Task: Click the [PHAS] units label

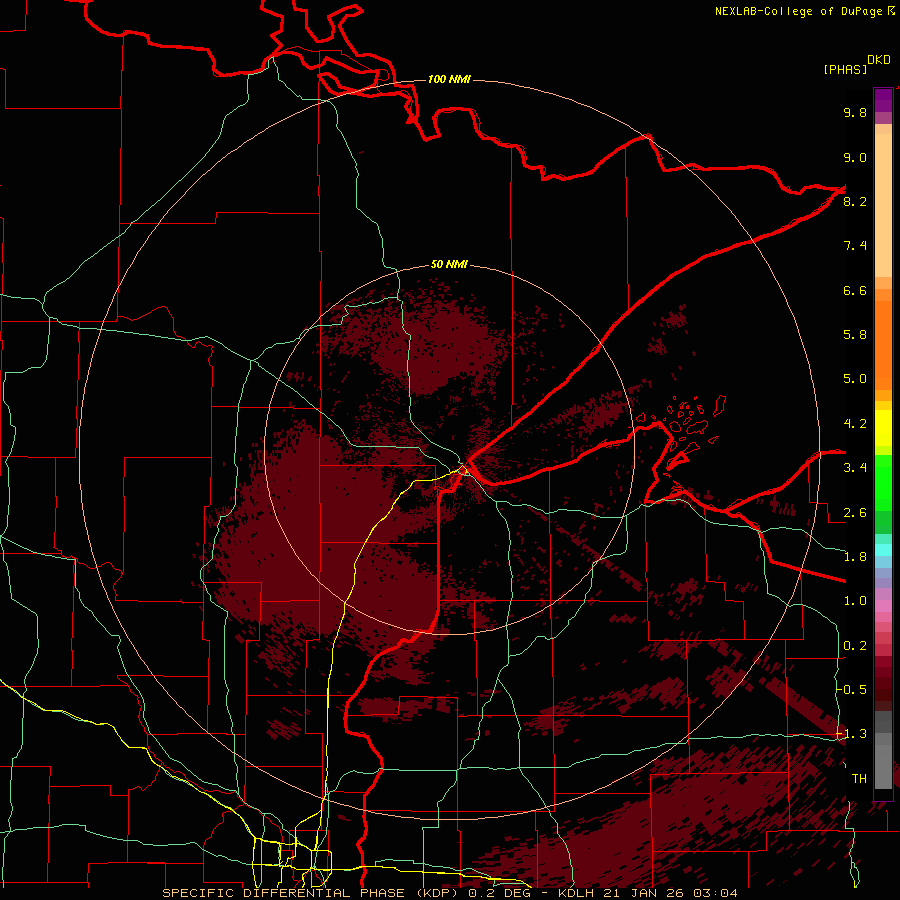Action: click(845, 69)
